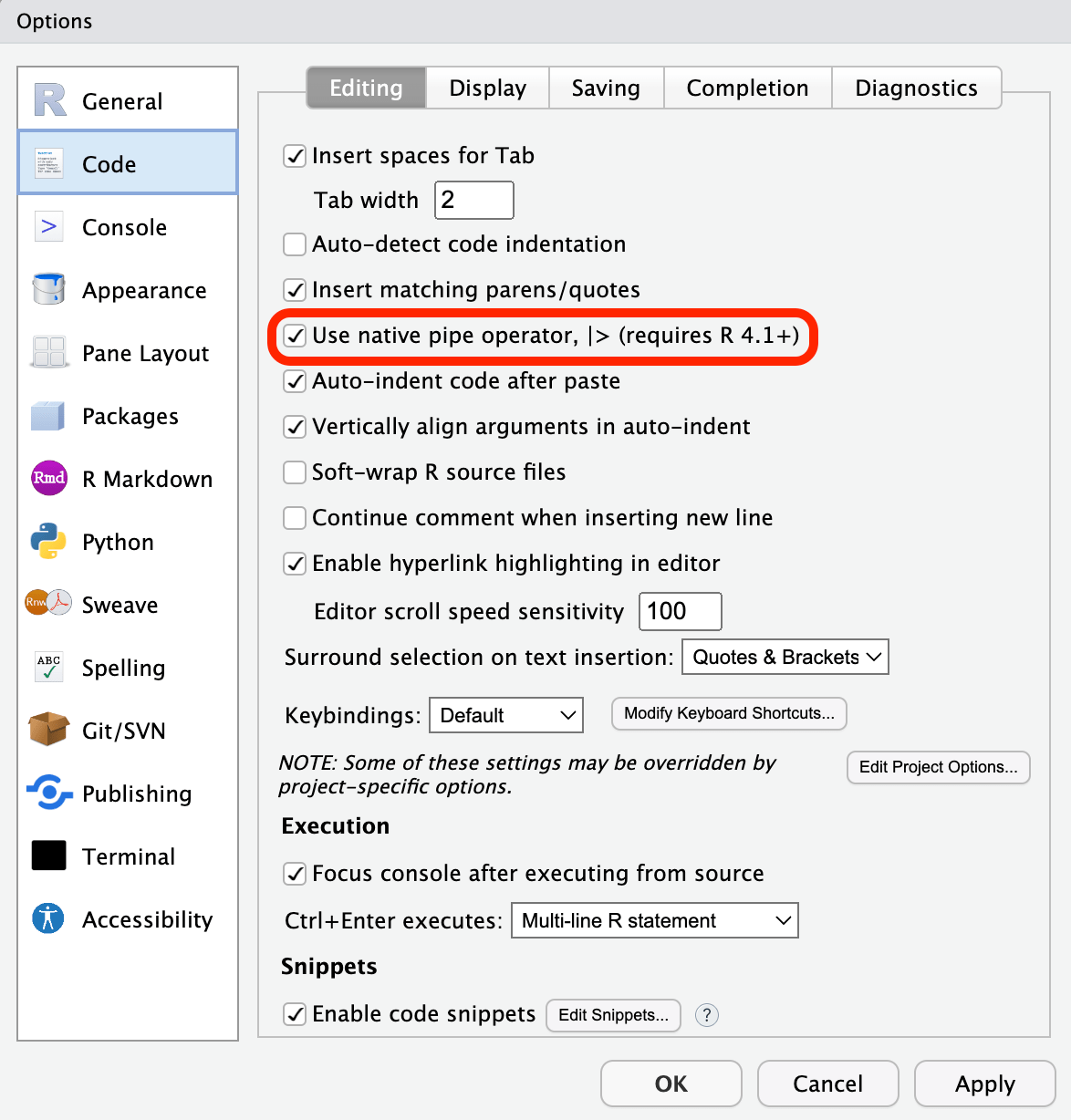Viewport: 1071px width, 1120px height.
Task: Select the Spelling ABC icon
Action: pos(47,667)
